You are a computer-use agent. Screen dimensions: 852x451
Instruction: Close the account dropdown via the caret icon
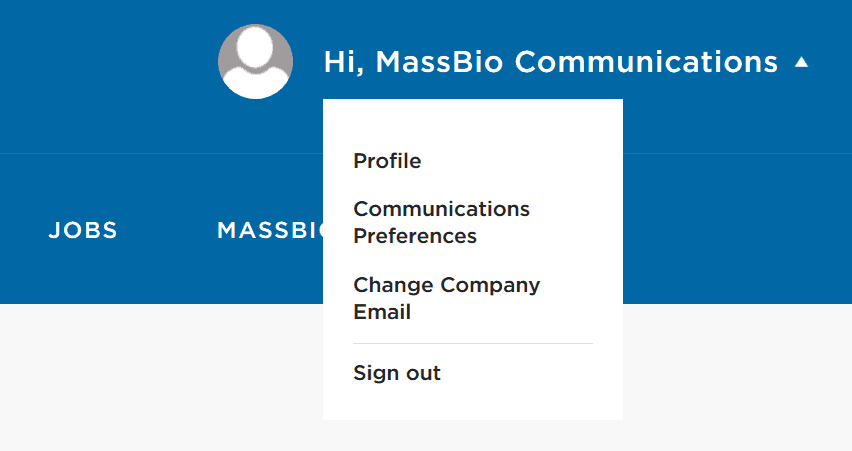coord(801,62)
